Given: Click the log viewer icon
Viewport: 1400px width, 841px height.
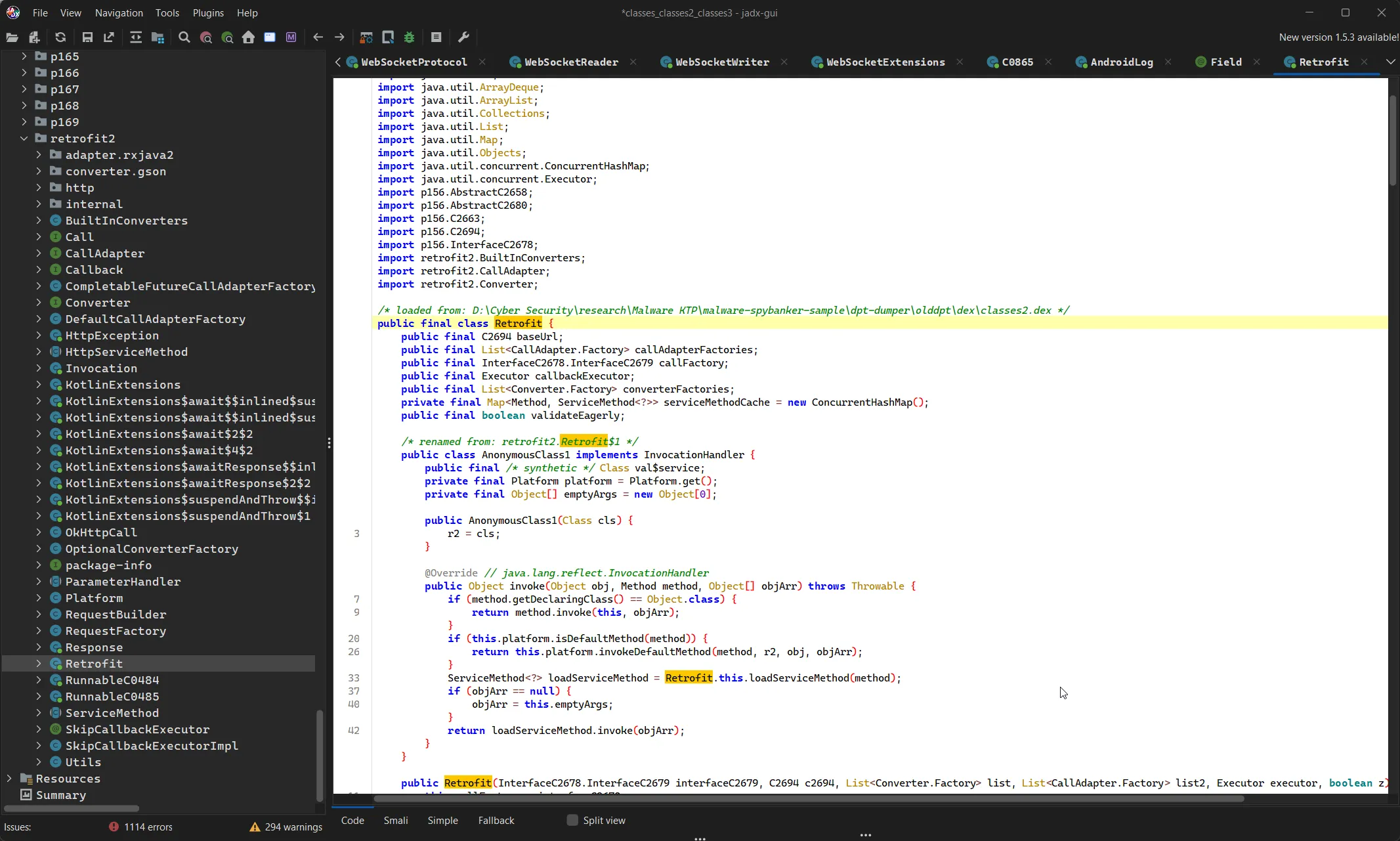Looking at the screenshot, I should pyautogui.click(x=436, y=37).
